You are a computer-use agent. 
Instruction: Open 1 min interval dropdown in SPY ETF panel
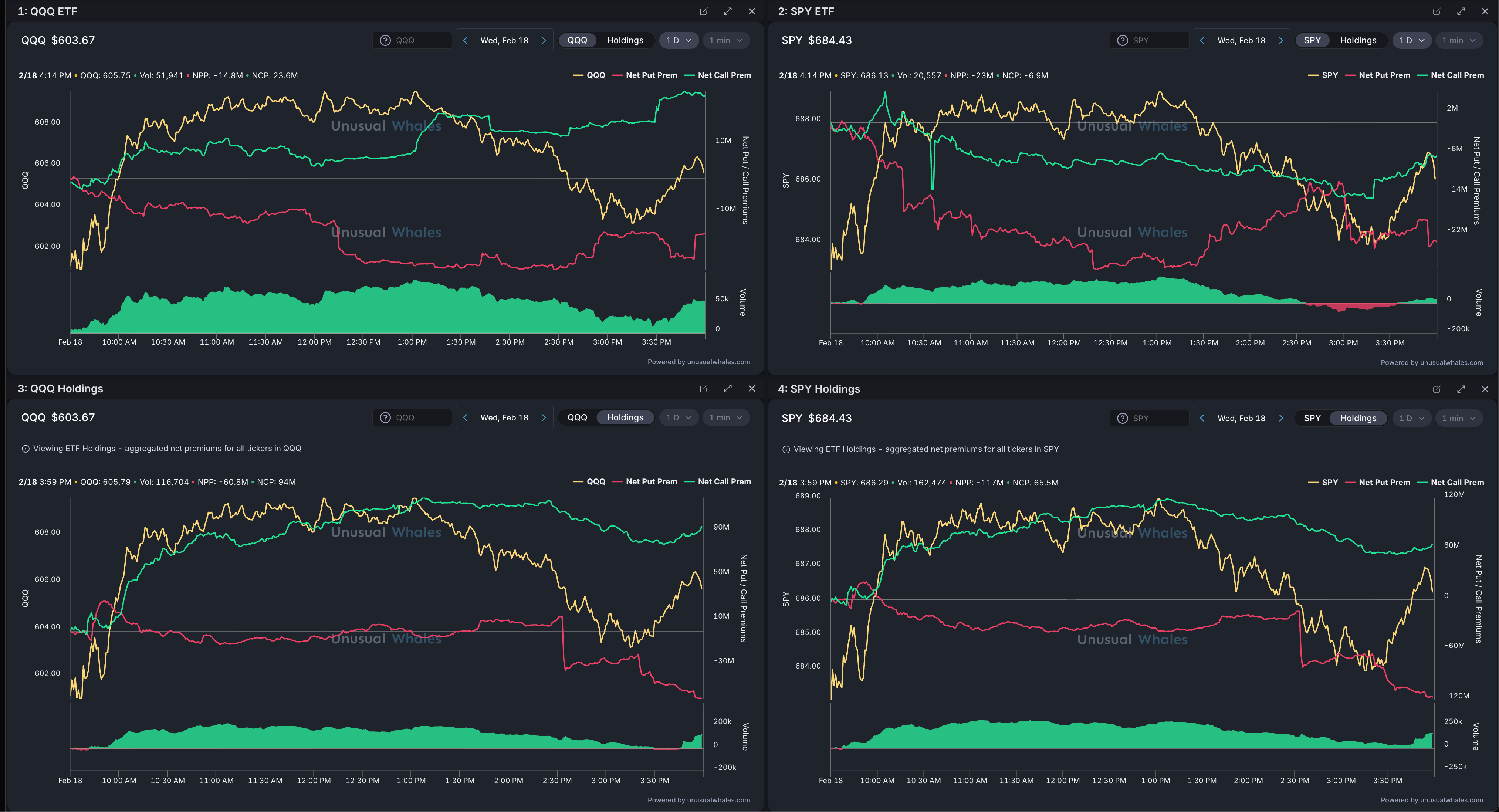point(1458,40)
